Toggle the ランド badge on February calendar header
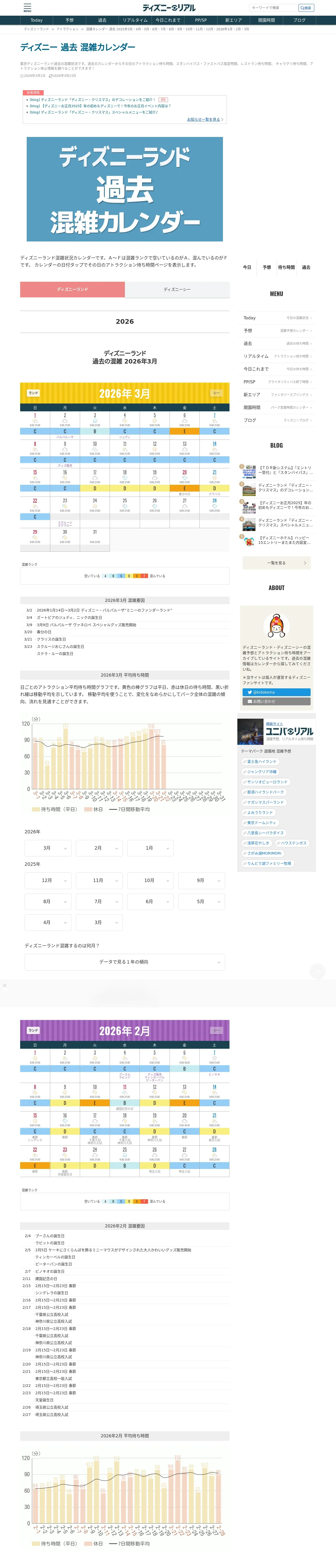336x1568 pixels. [33, 1030]
